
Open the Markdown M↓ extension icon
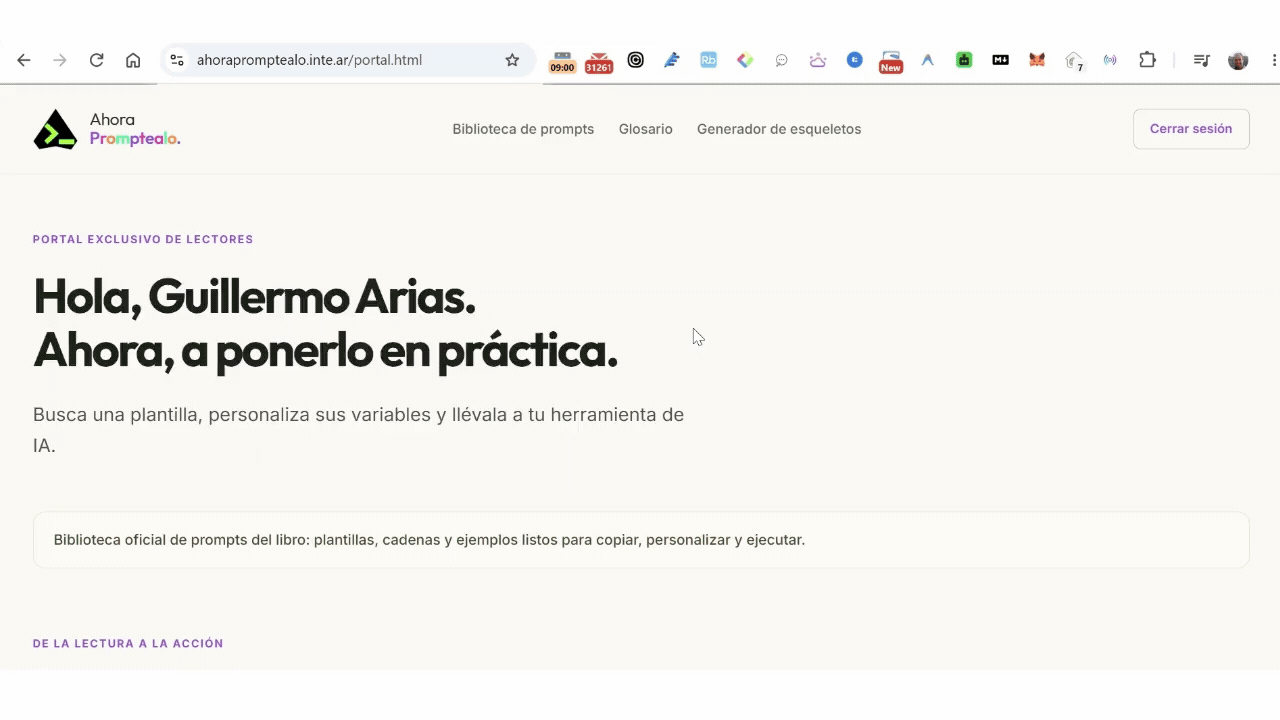click(1000, 60)
